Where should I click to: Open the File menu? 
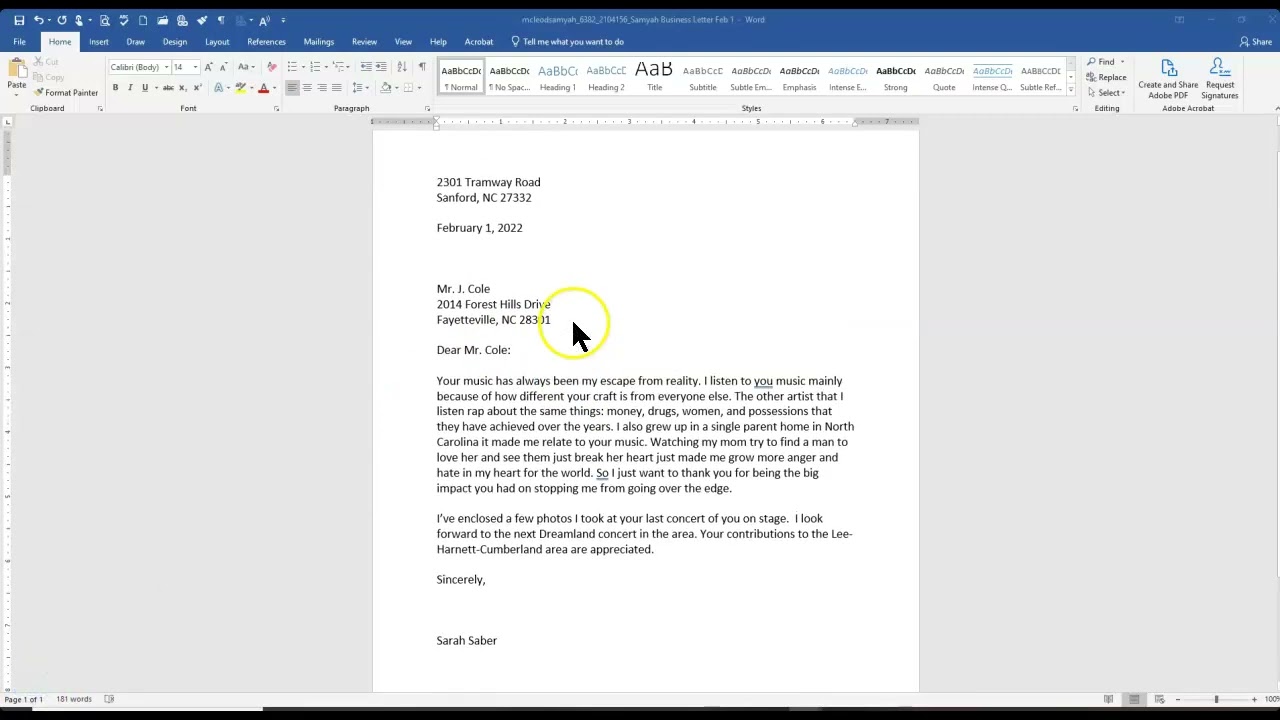[19, 42]
